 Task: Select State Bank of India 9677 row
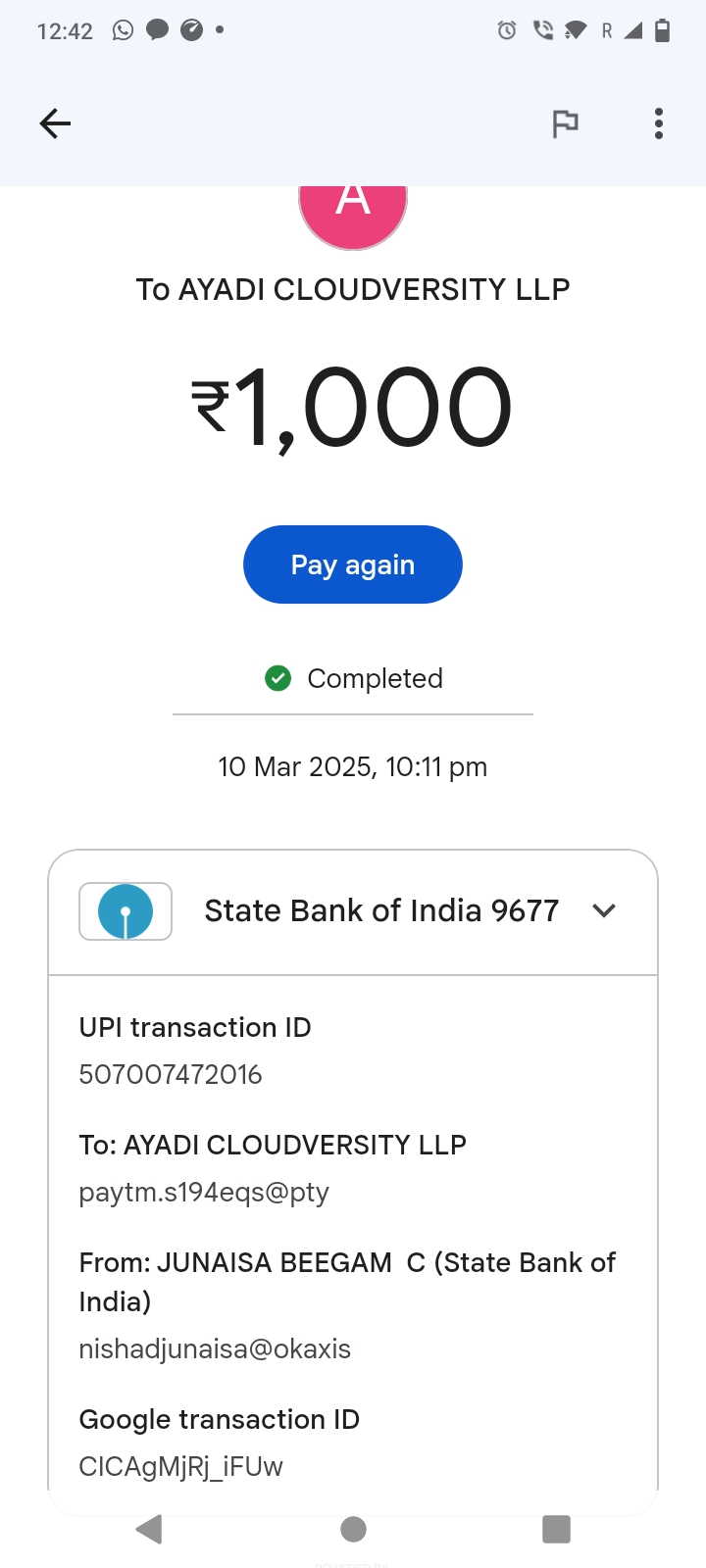(381, 911)
